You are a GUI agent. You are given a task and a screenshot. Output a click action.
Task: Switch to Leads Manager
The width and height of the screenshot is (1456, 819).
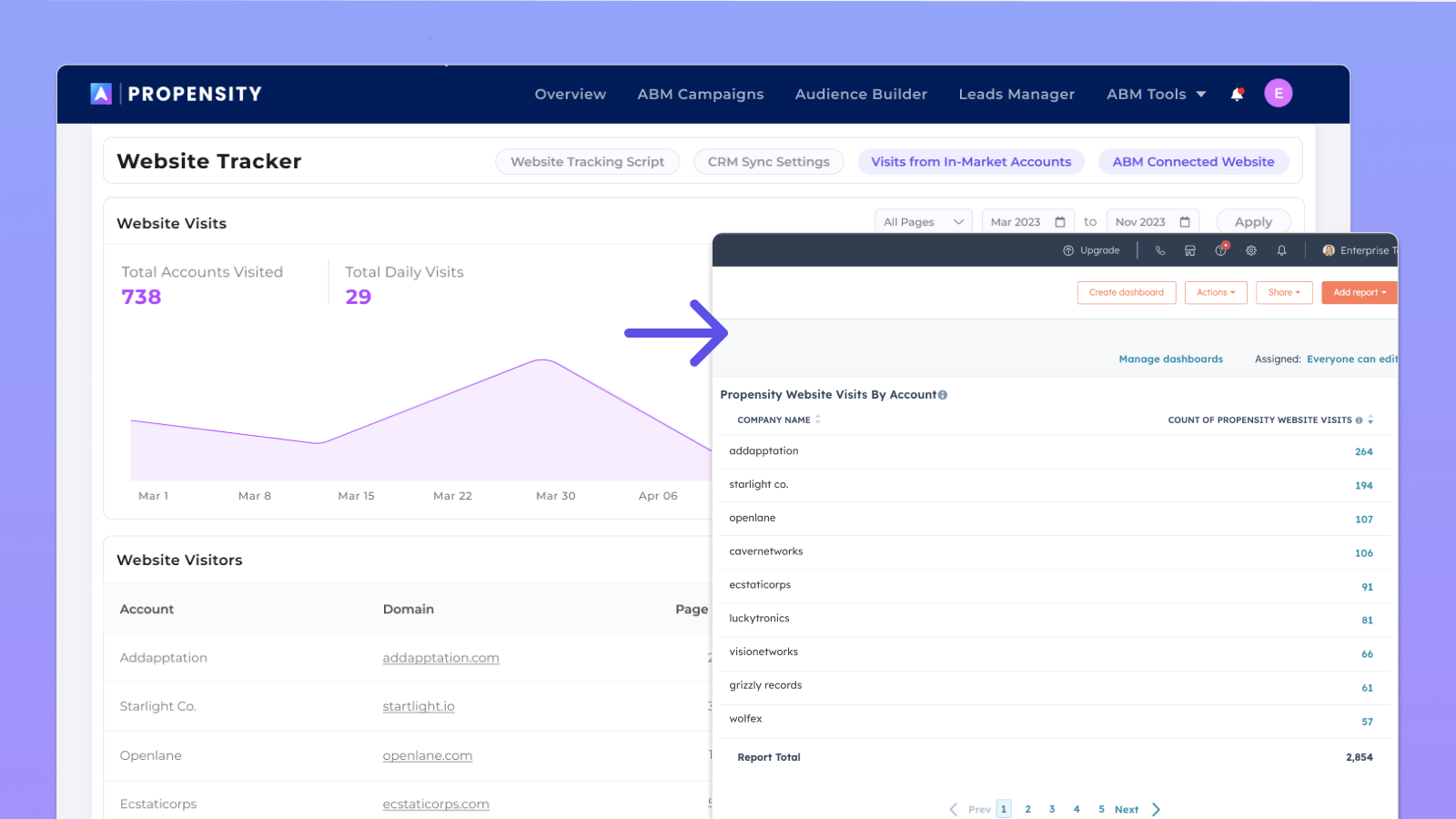click(x=1016, y=94)
